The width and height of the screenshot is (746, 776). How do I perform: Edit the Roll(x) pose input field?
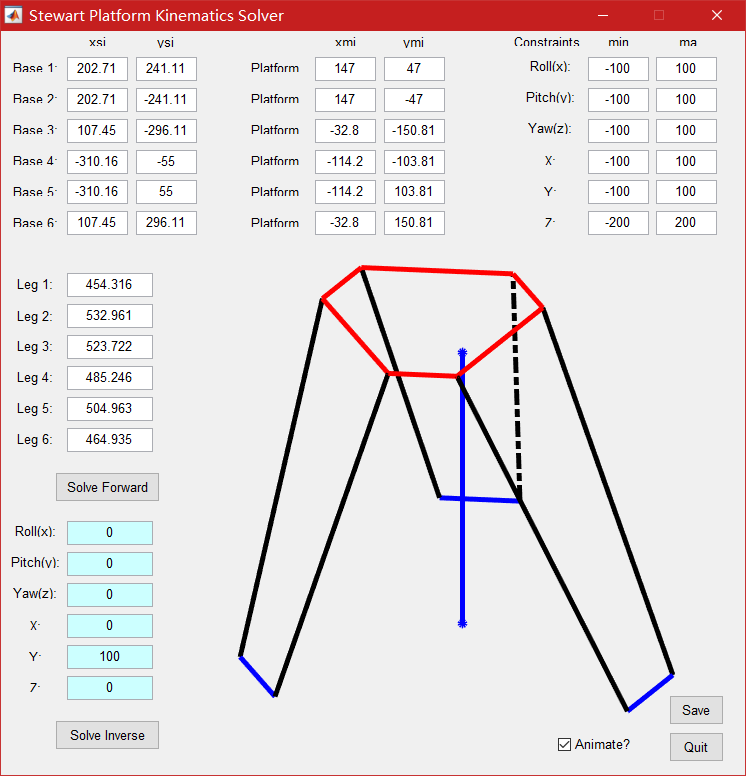[110, 533]
